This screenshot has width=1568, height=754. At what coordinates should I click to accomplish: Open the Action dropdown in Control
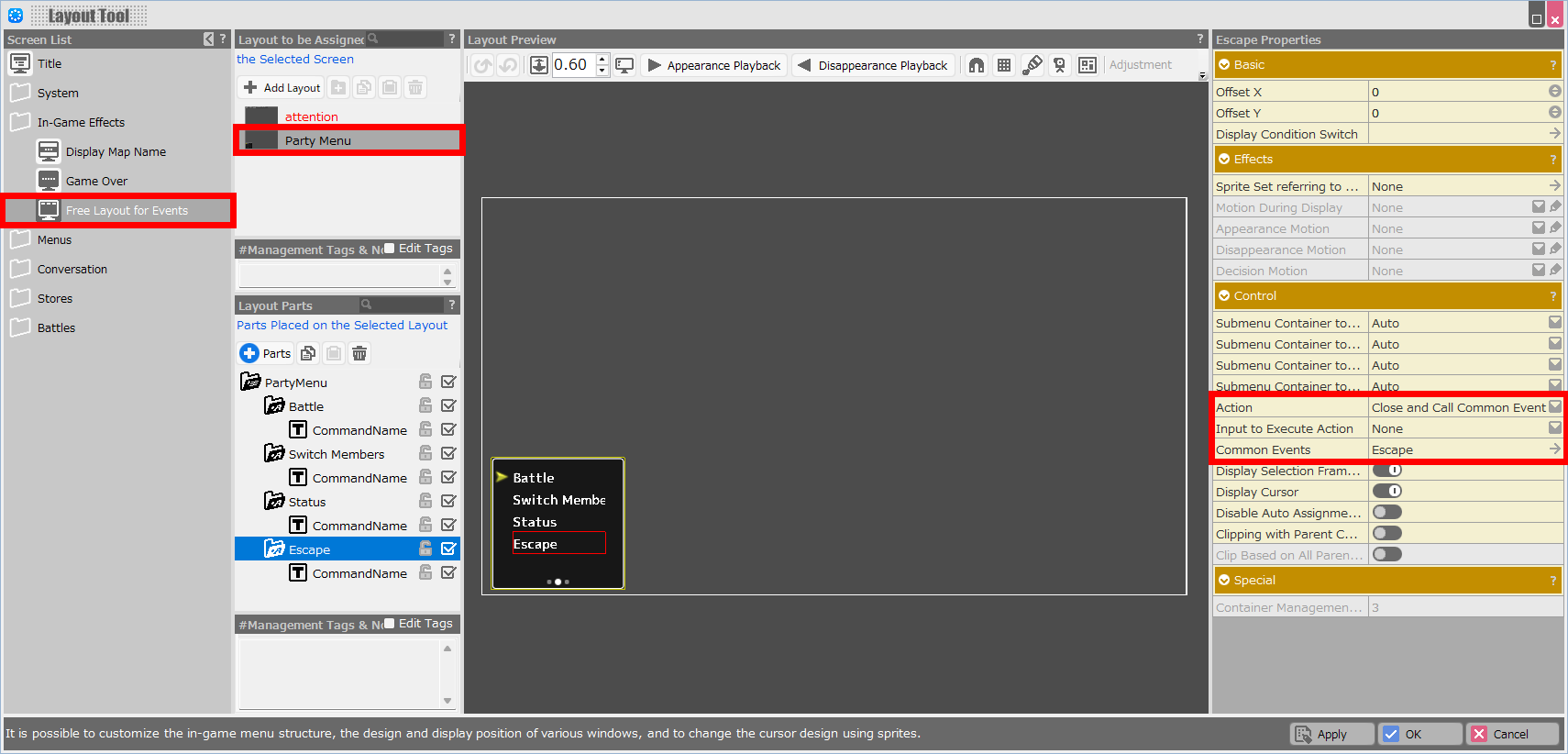[x=1554, y=407]
